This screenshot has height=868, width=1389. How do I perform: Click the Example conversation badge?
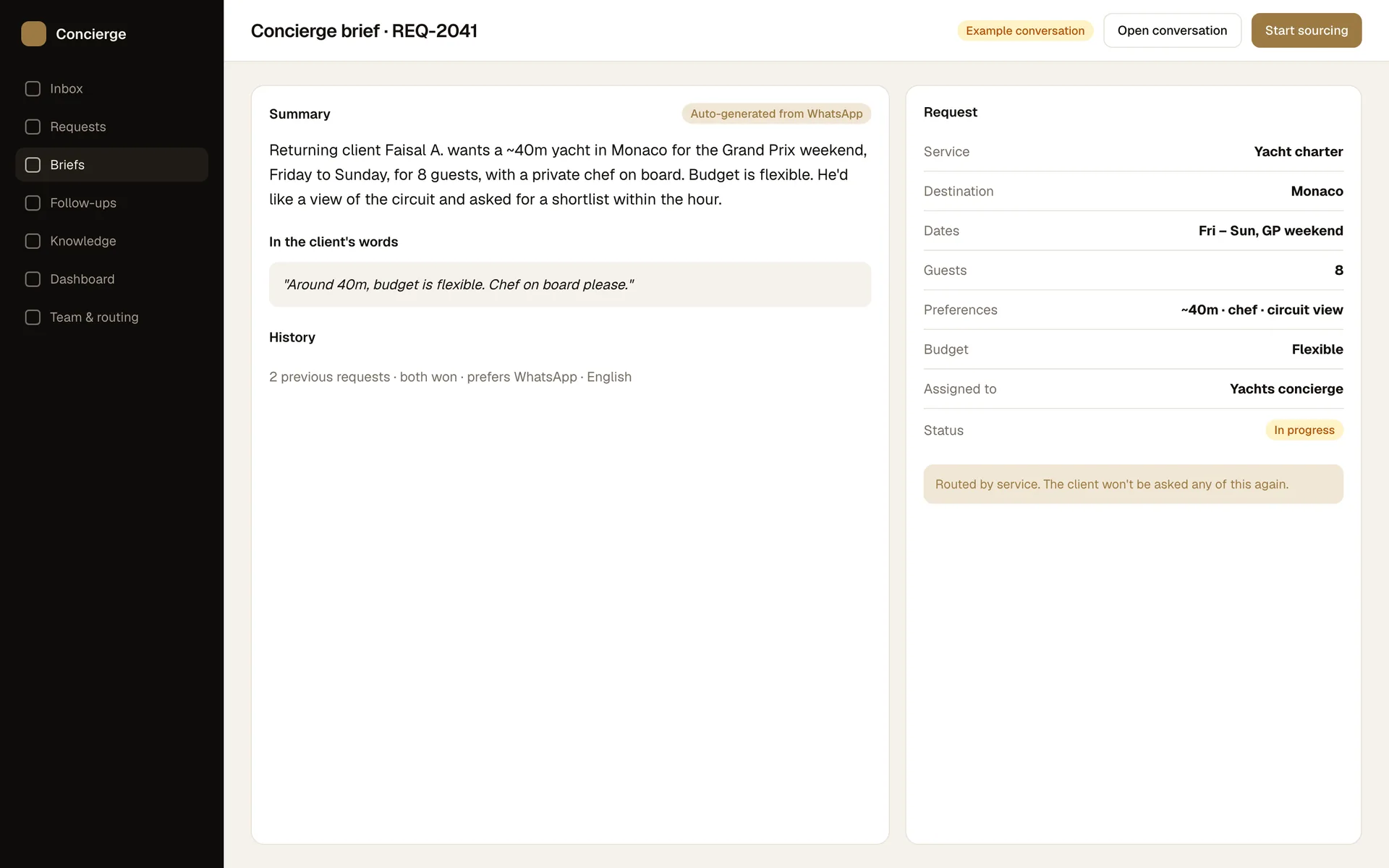1024,30
